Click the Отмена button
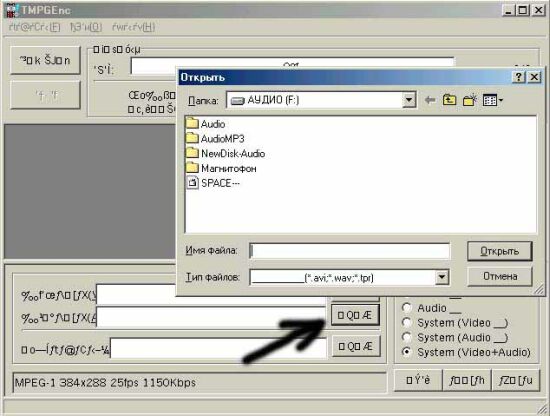Screen dimensions: 550x416 click(500, 276)
